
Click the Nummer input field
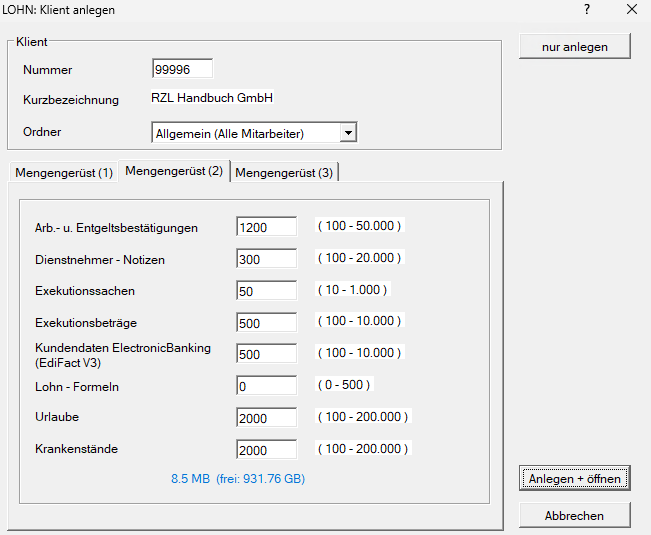point(182,69)
